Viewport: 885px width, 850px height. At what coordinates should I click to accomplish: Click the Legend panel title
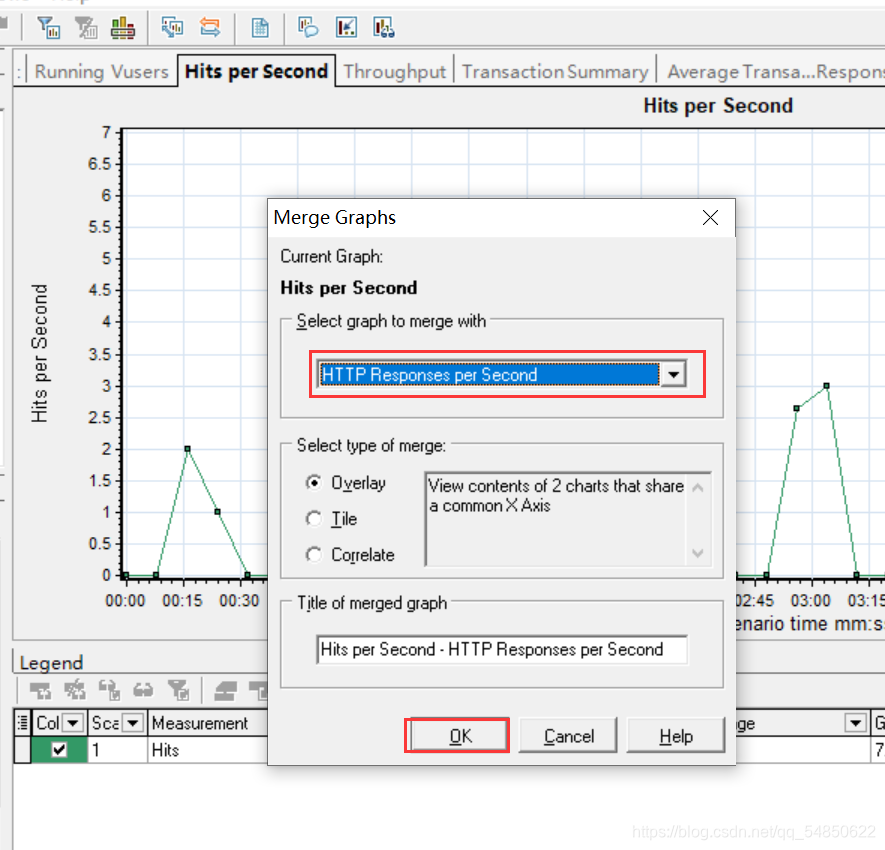[51, 662]
